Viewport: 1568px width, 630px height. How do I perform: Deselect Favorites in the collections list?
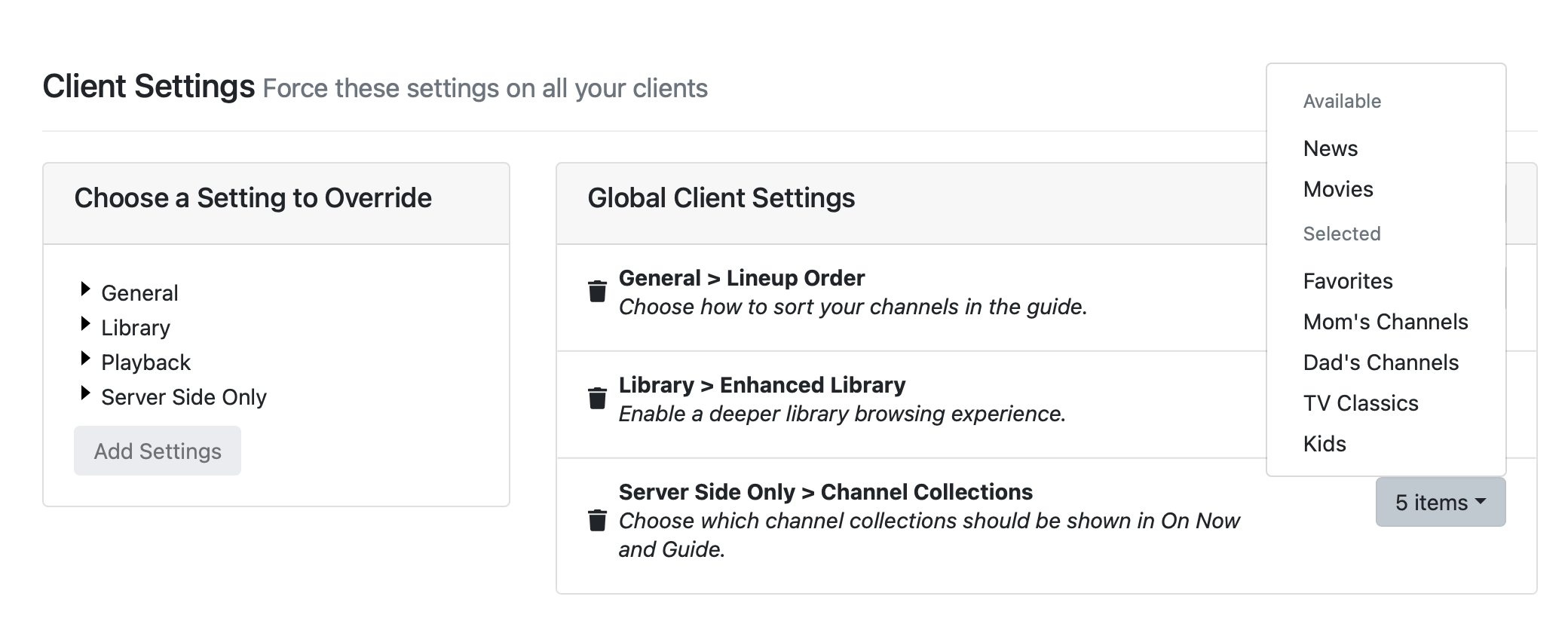(1348, 281)
